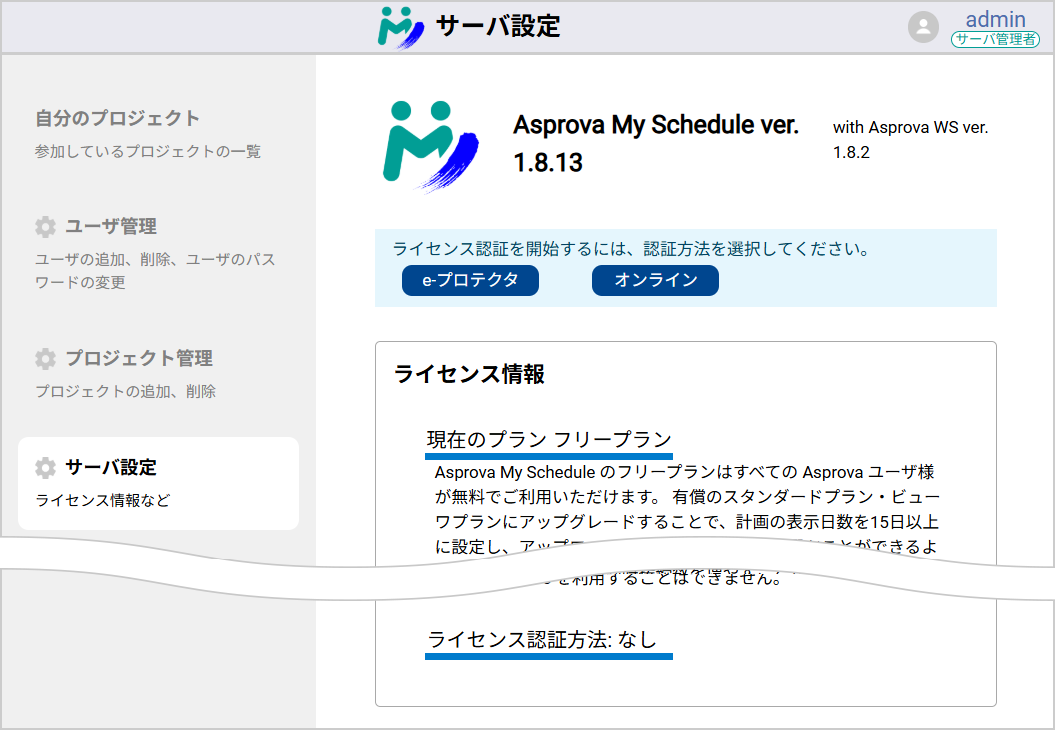Click the large Asprova My Schedule logo
This screenshot has width=1055, height=730.
431,146
